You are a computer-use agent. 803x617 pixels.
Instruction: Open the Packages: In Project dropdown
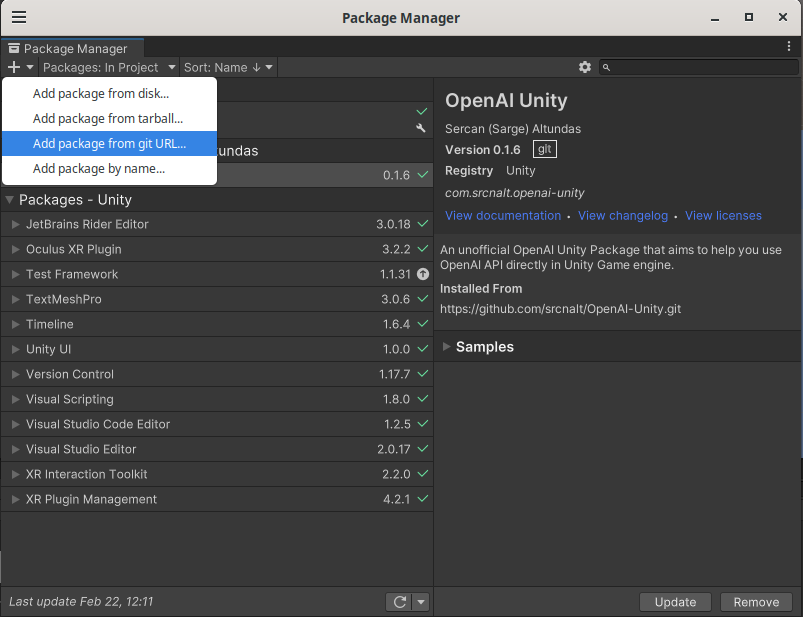coord(108,67)
